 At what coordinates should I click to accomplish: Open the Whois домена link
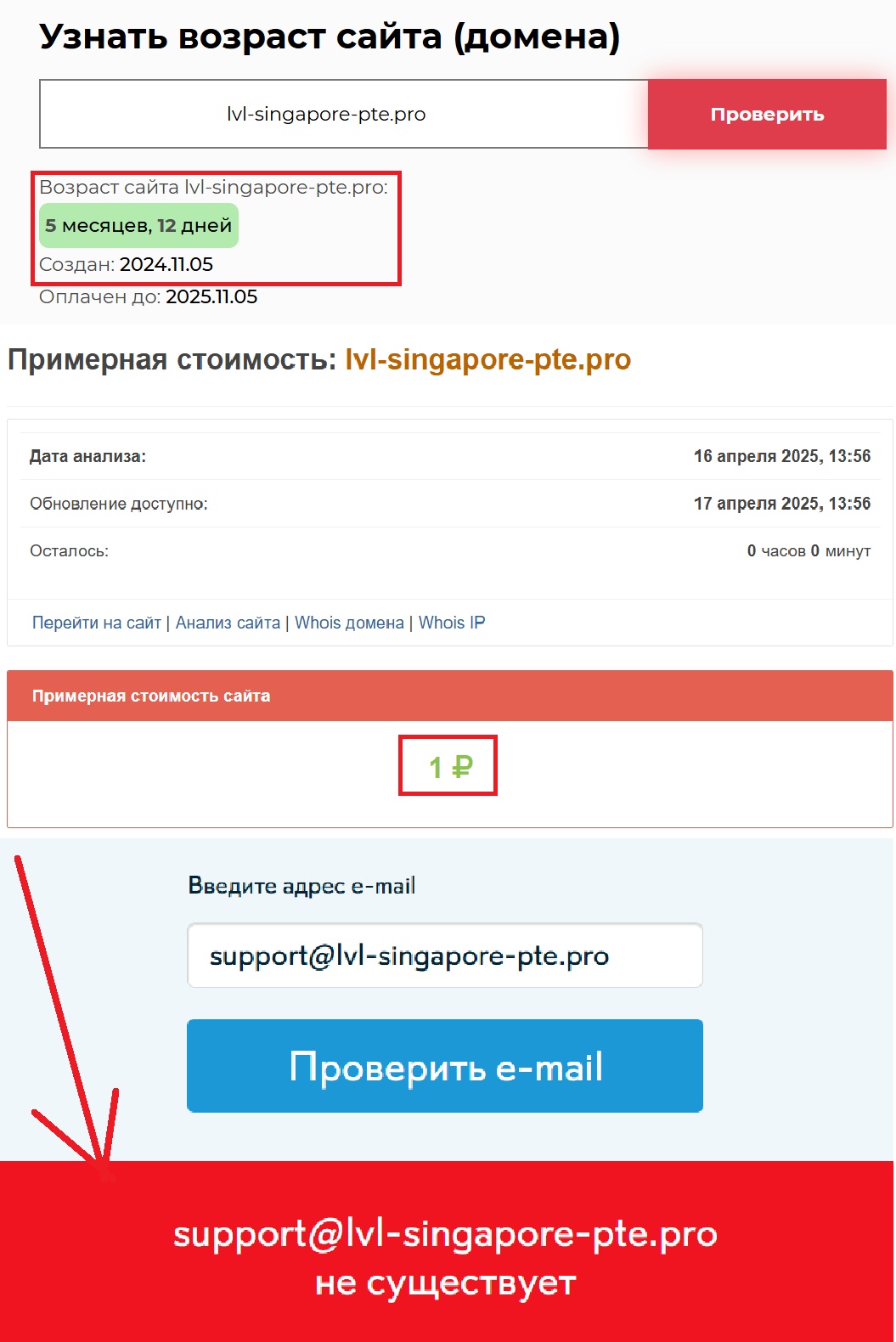349,623
